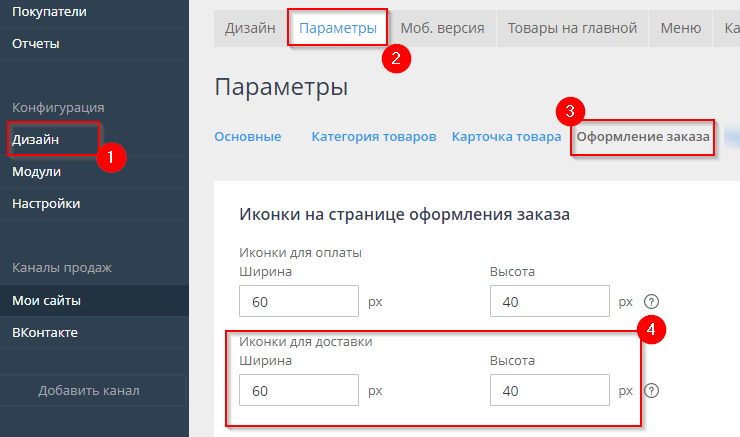The image size is (740, 437).
Task: Switch to the Дизайн tab
Action: [250, 28]
